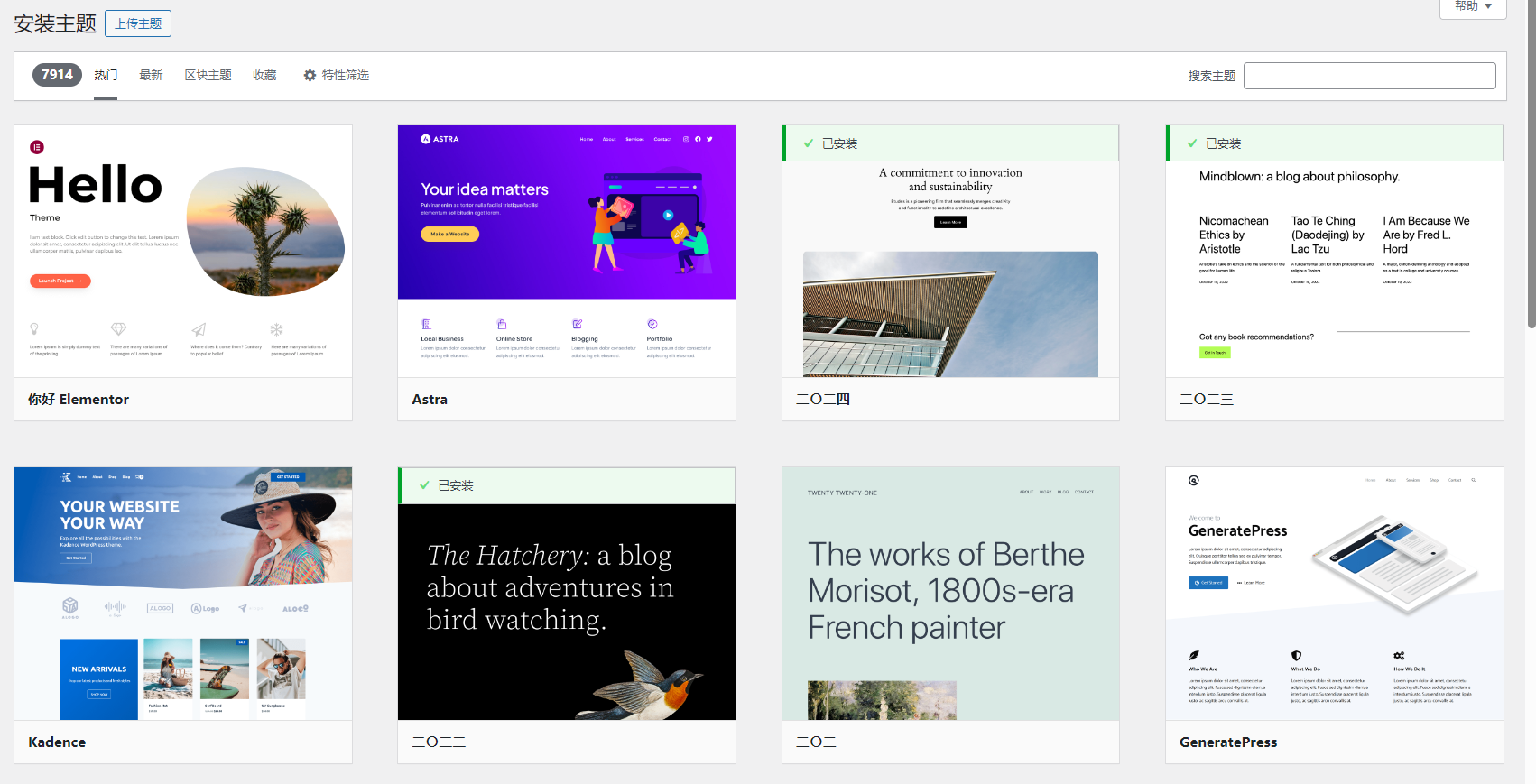Click the green checkmark on 二〇二三 theme

(1192, 143)
